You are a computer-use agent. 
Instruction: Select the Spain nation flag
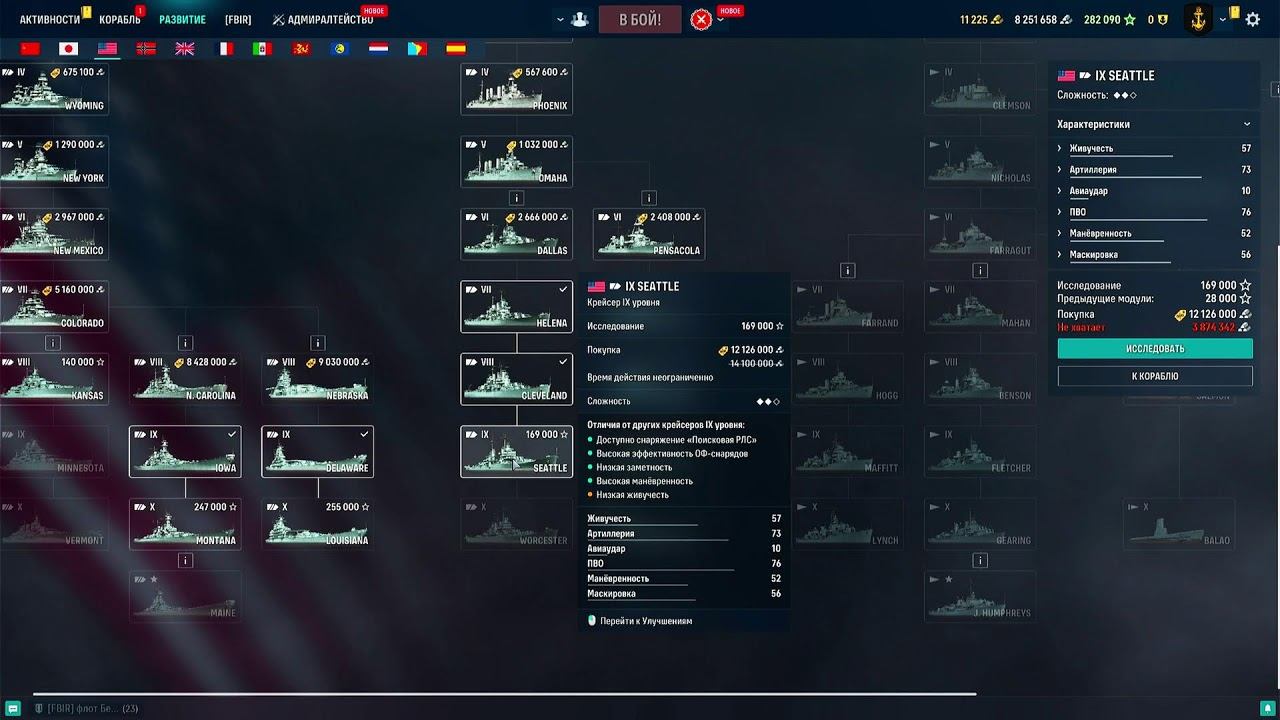coord(455,48)
